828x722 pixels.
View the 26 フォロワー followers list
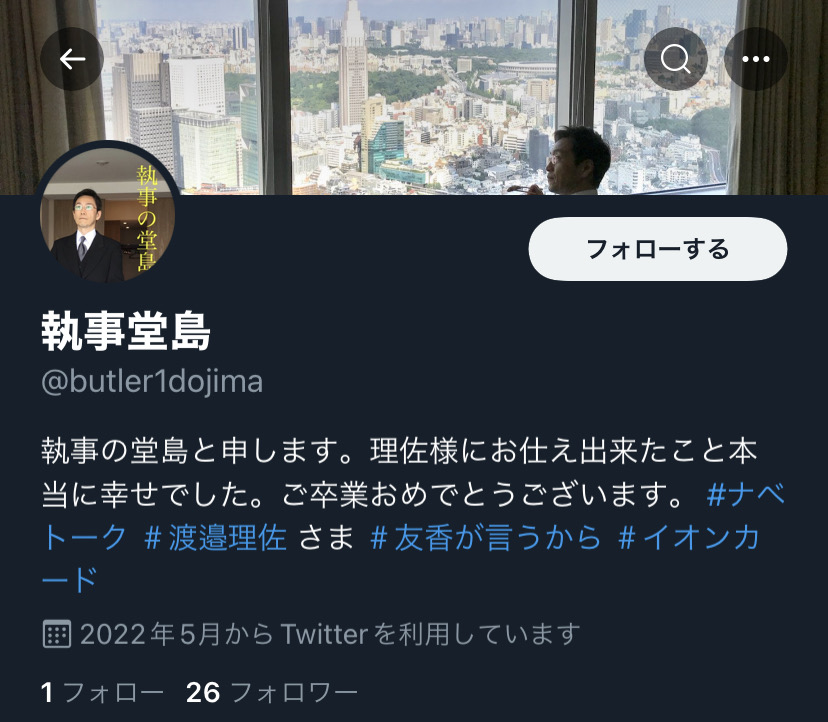(271, 692)
